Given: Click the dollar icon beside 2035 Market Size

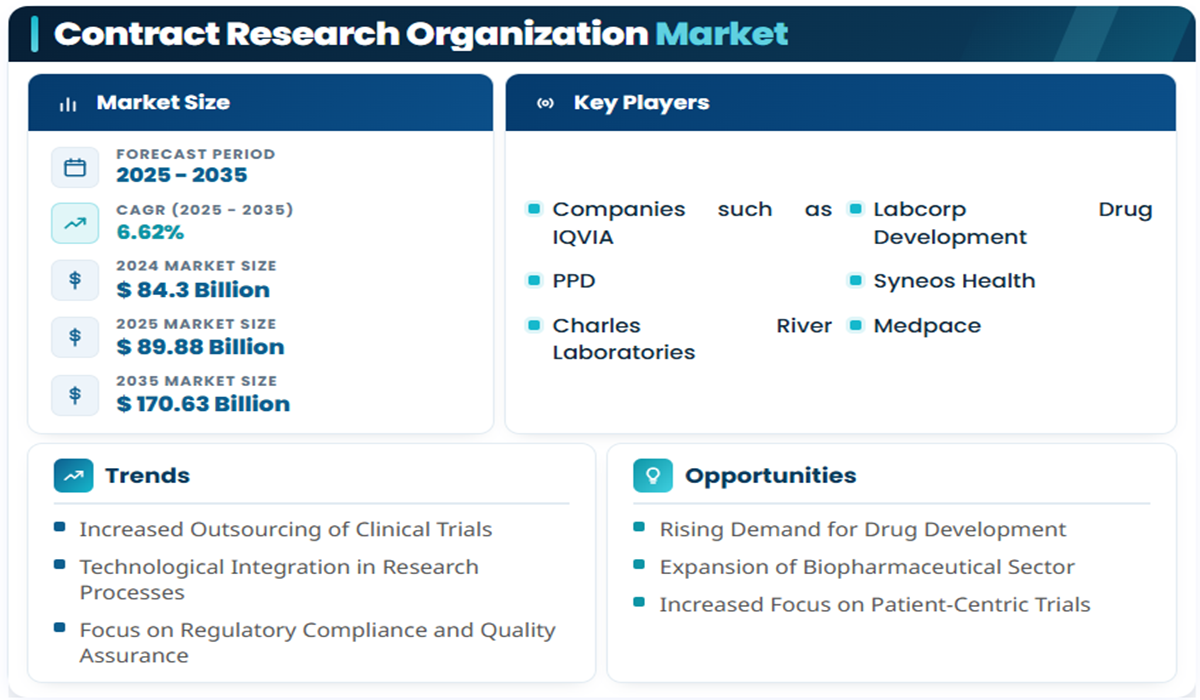Looking at the screenshot, I should pyautogui.click(x=75, y=394).
